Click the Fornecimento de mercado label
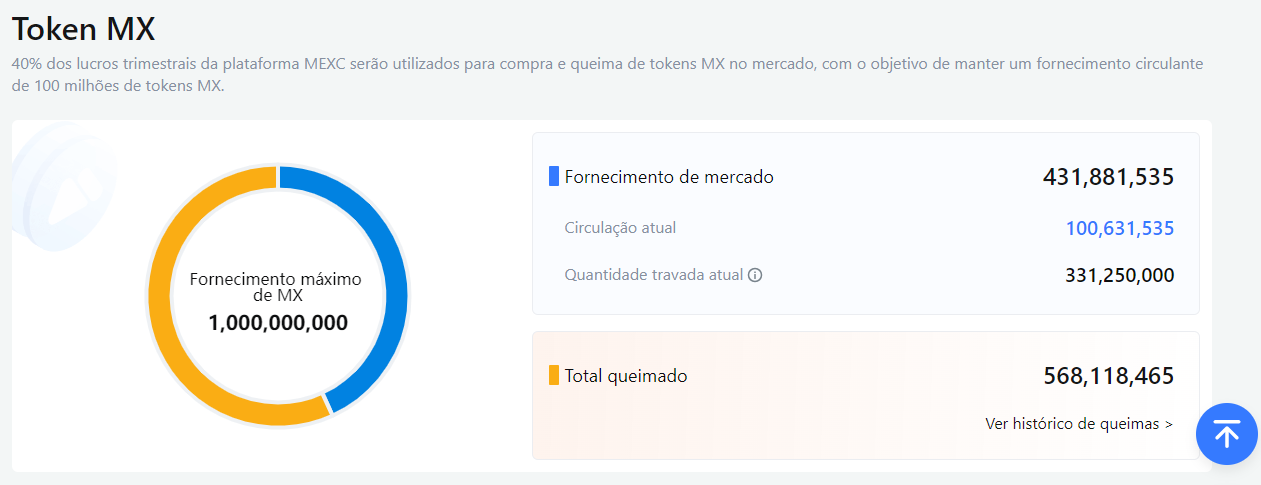 click(x=669, y=177)
